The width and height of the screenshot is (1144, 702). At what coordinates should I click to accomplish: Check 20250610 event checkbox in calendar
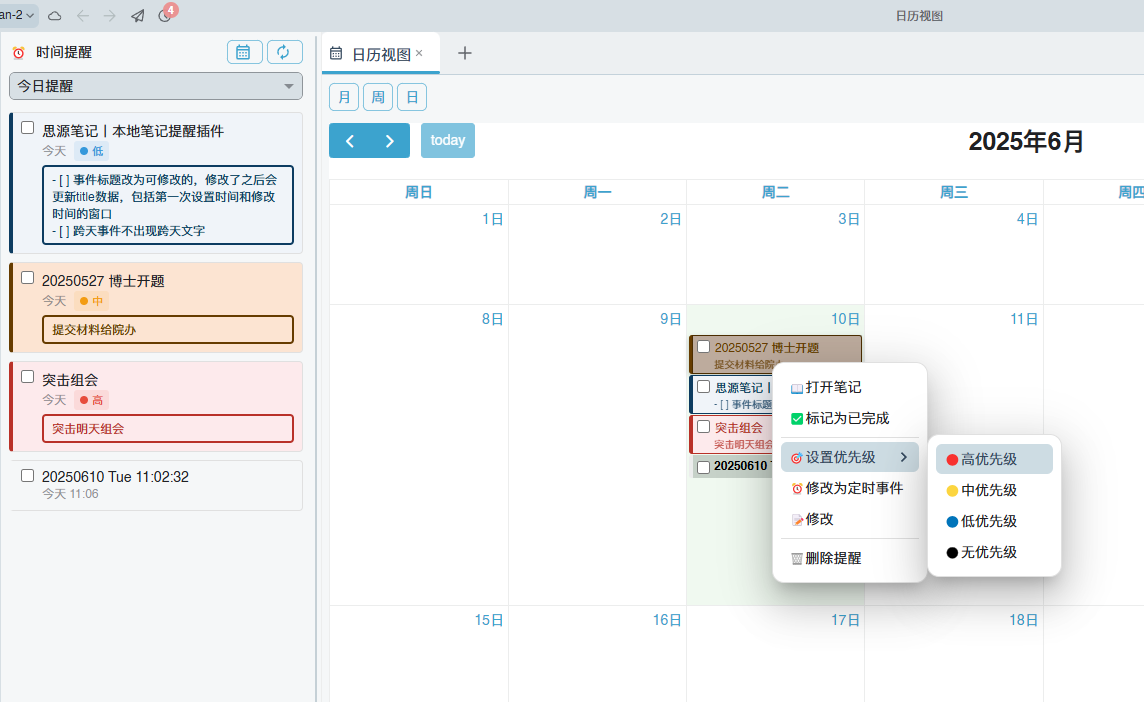[x=703, y=468]
